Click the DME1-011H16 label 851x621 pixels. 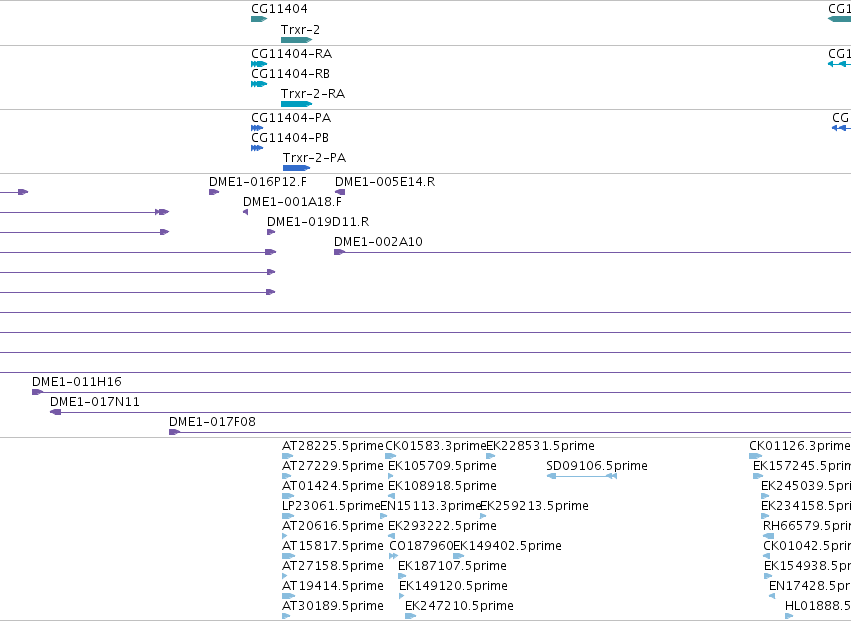coord(77,382)
